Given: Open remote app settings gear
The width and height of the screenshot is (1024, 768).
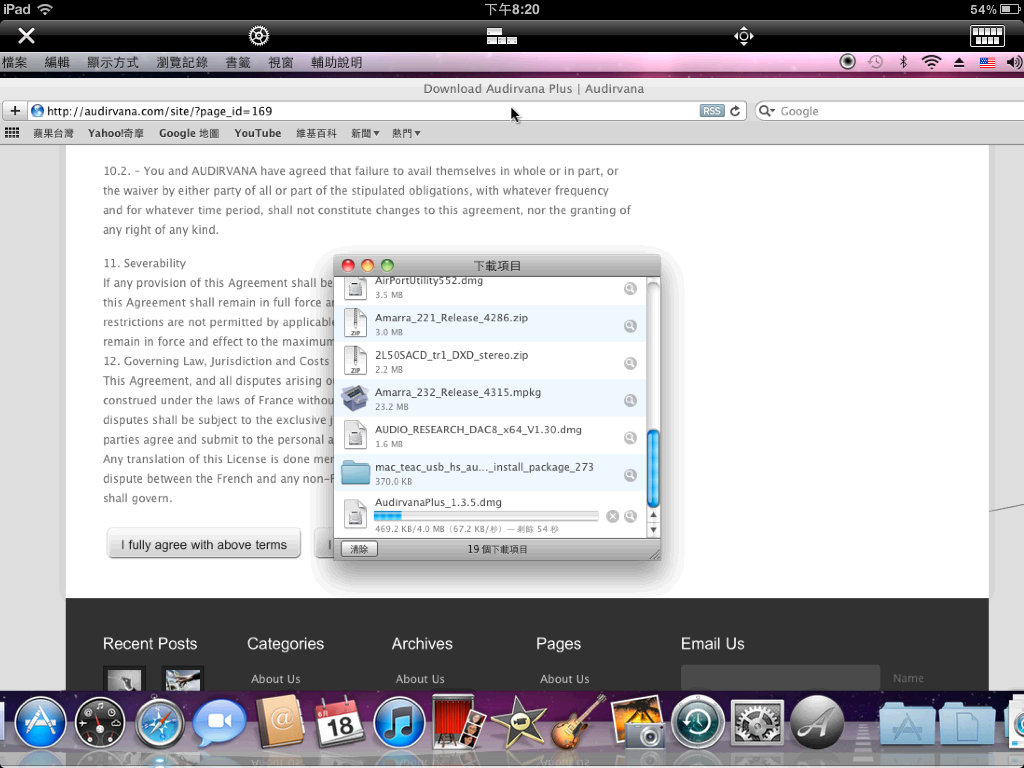Looking at the screenshot, I should 259,35.
